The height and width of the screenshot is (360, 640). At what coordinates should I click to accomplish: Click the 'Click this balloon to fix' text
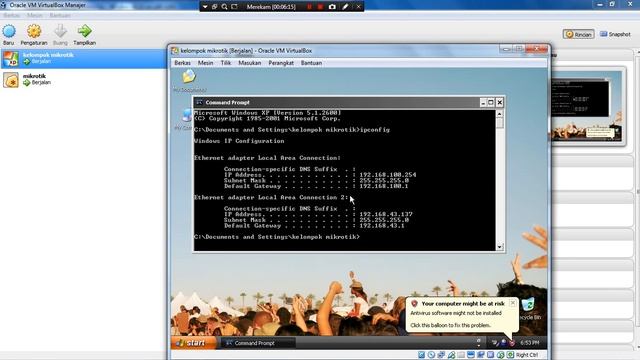450,325
